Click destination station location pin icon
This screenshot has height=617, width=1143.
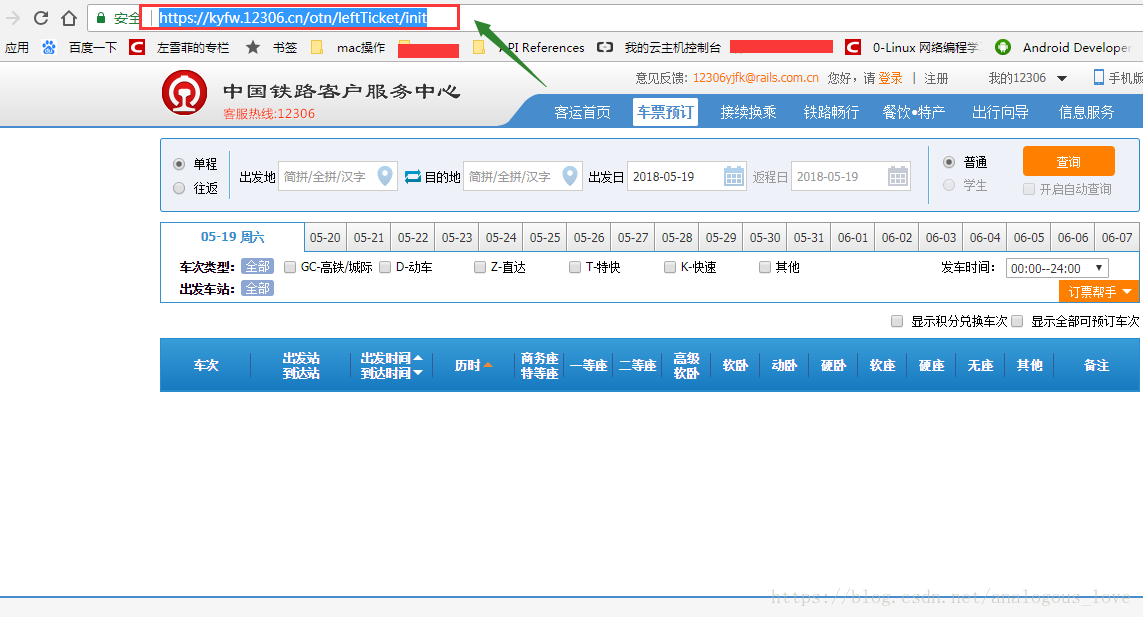570,176
